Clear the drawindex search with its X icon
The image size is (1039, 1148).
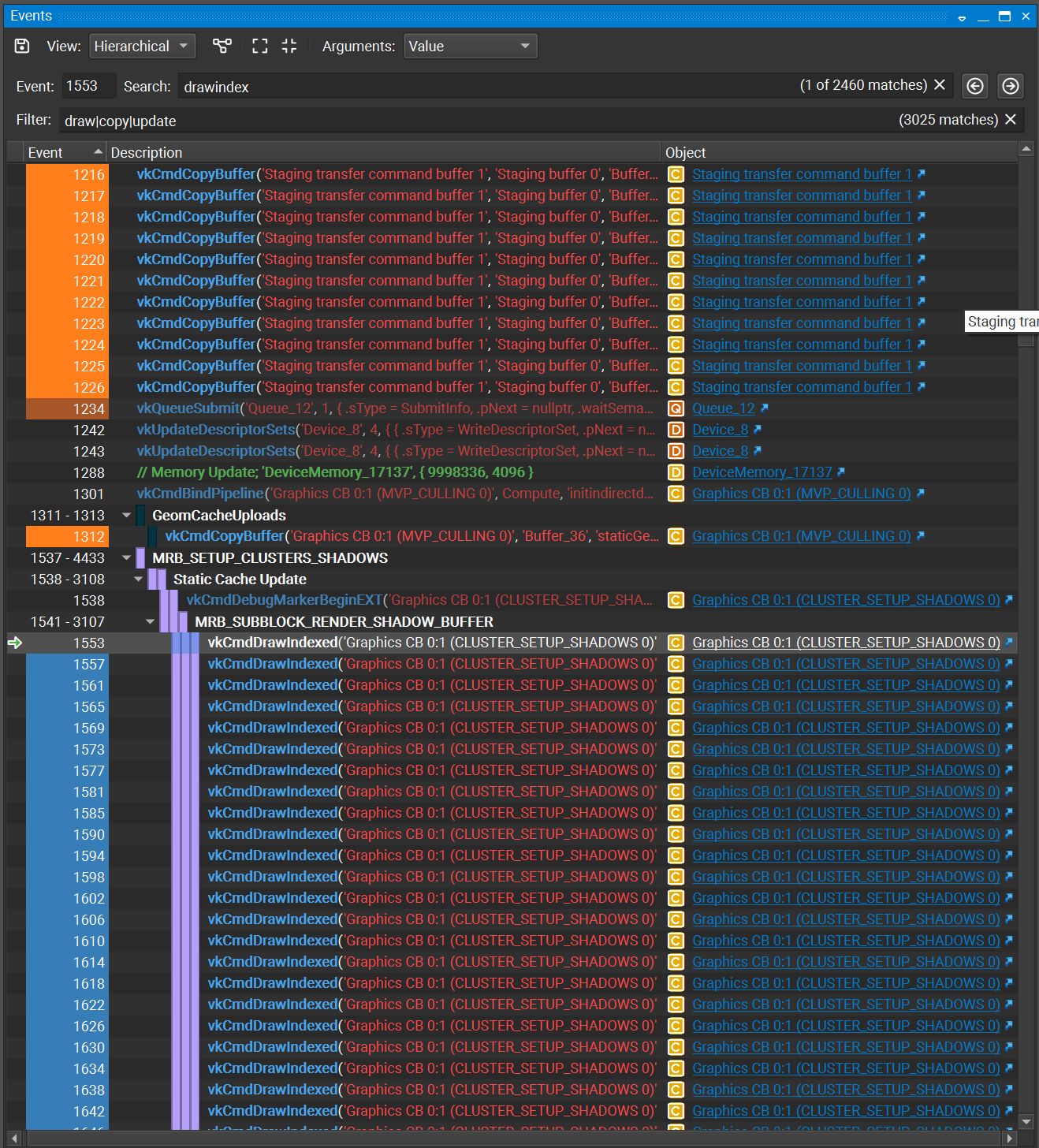(939, 85)
